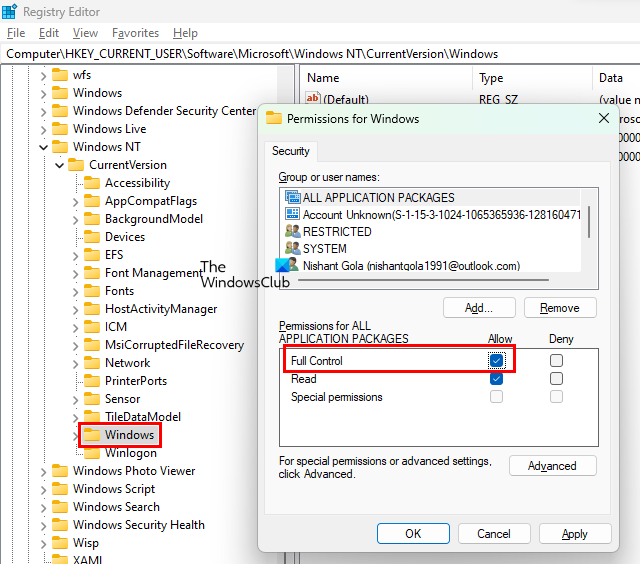Image resolution: width=640 pixels, height=564 pixels.
Task: Open the Help menu
Action: [185, 33]
